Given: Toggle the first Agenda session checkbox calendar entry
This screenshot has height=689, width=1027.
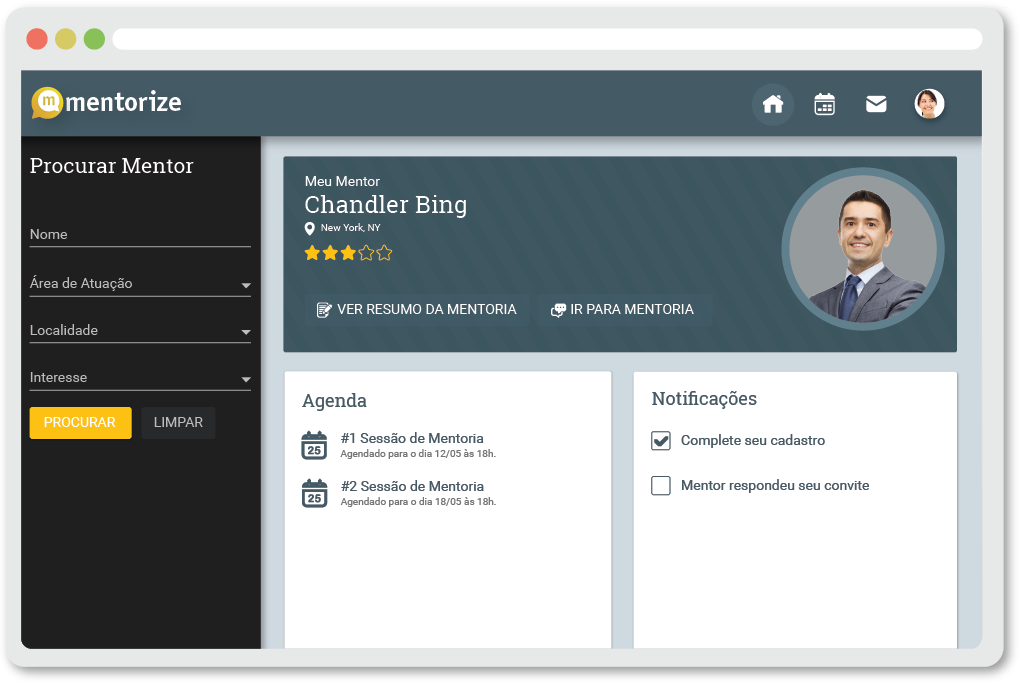Looking at the screenshot, I should (315, 444).
